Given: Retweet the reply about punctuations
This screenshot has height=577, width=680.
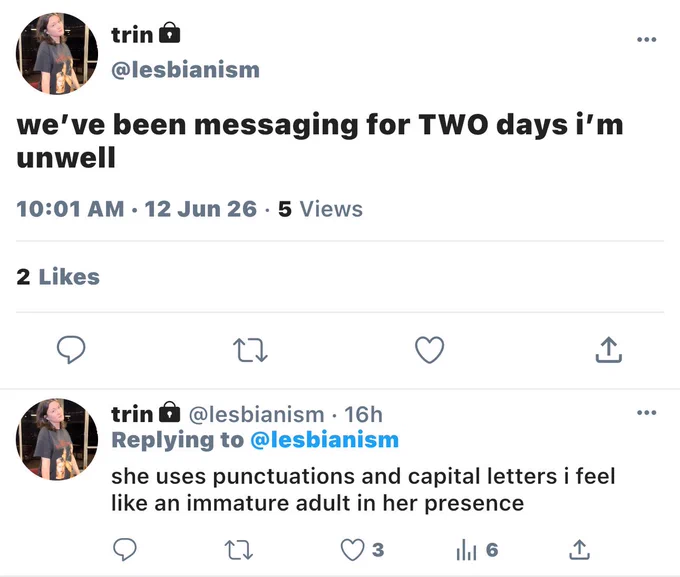Looking at the screenshot, I should [x=239, y=550].
